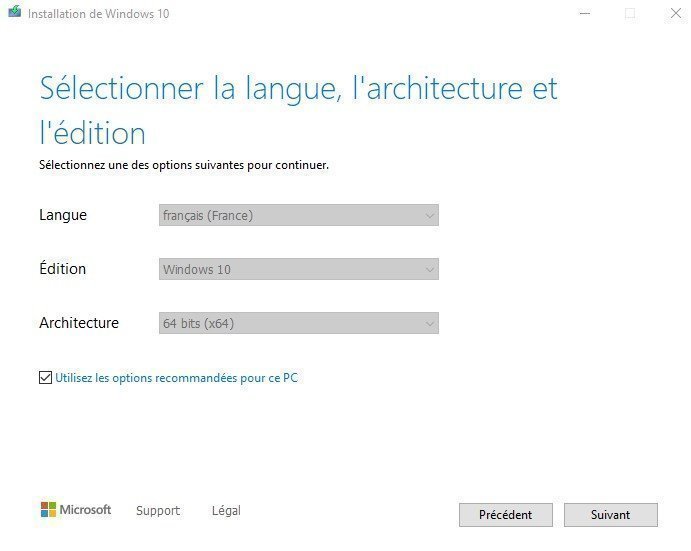This screenshot has height=551, width=691.
Task: Toggle the recommended options checkbox
Action: coord(45,378)
